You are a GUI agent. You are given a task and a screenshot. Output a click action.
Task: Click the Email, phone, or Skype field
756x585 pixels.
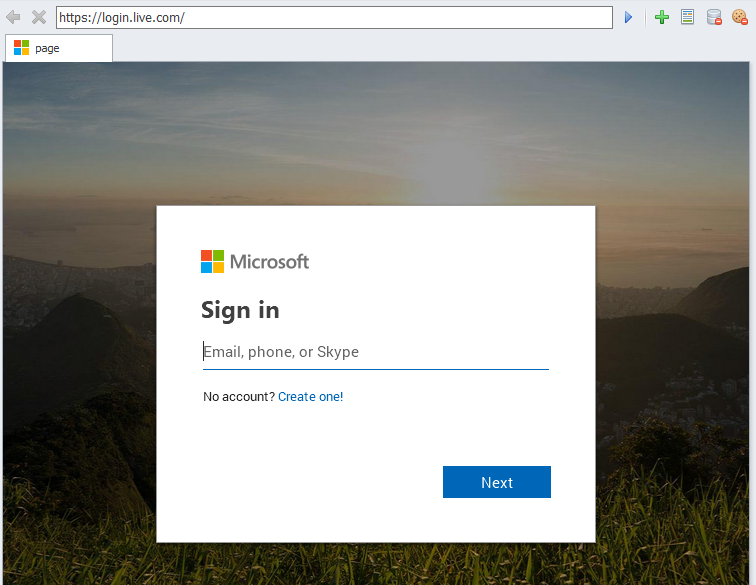click(x=376, y=352)
